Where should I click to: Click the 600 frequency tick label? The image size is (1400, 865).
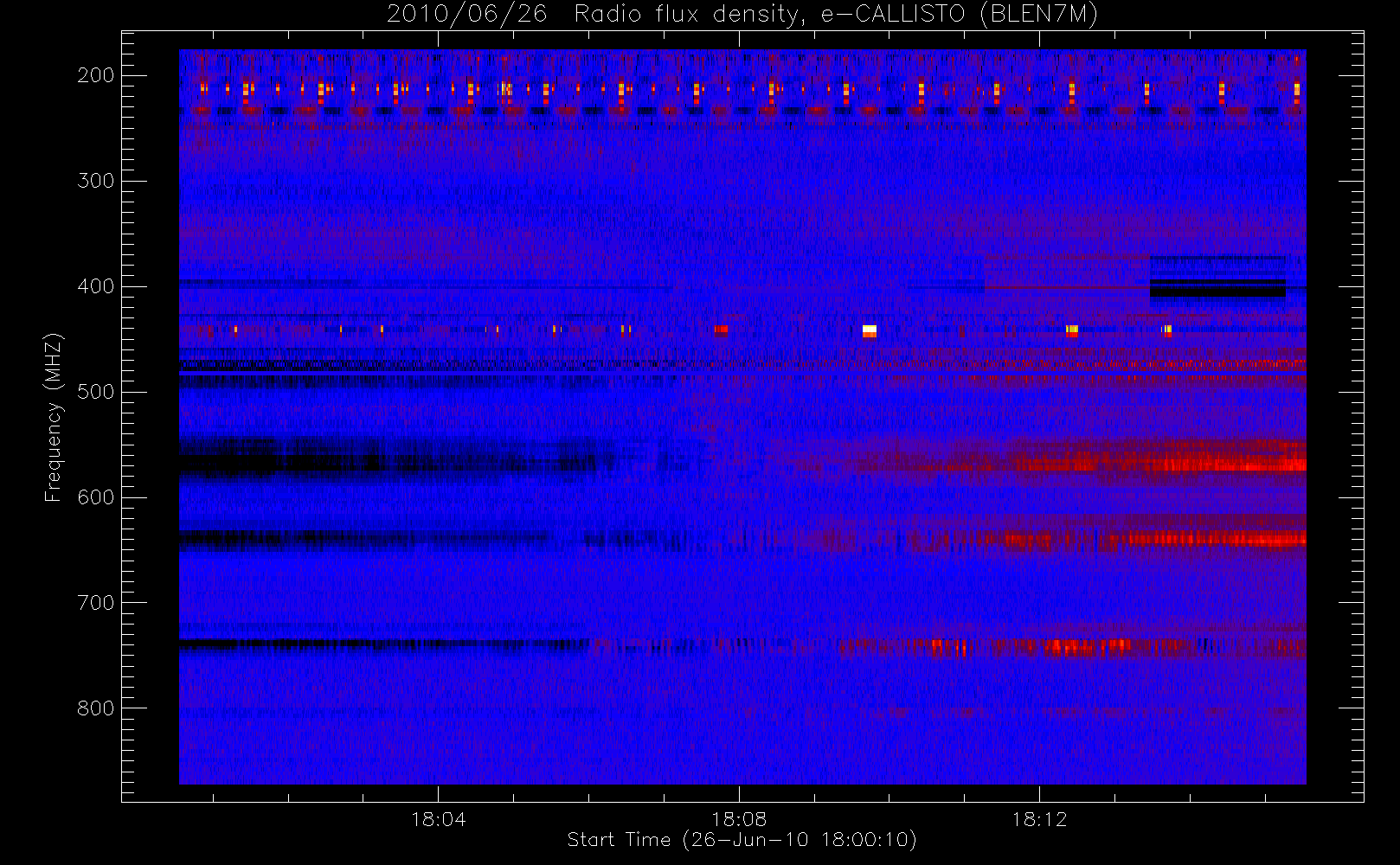click(95, 497)
